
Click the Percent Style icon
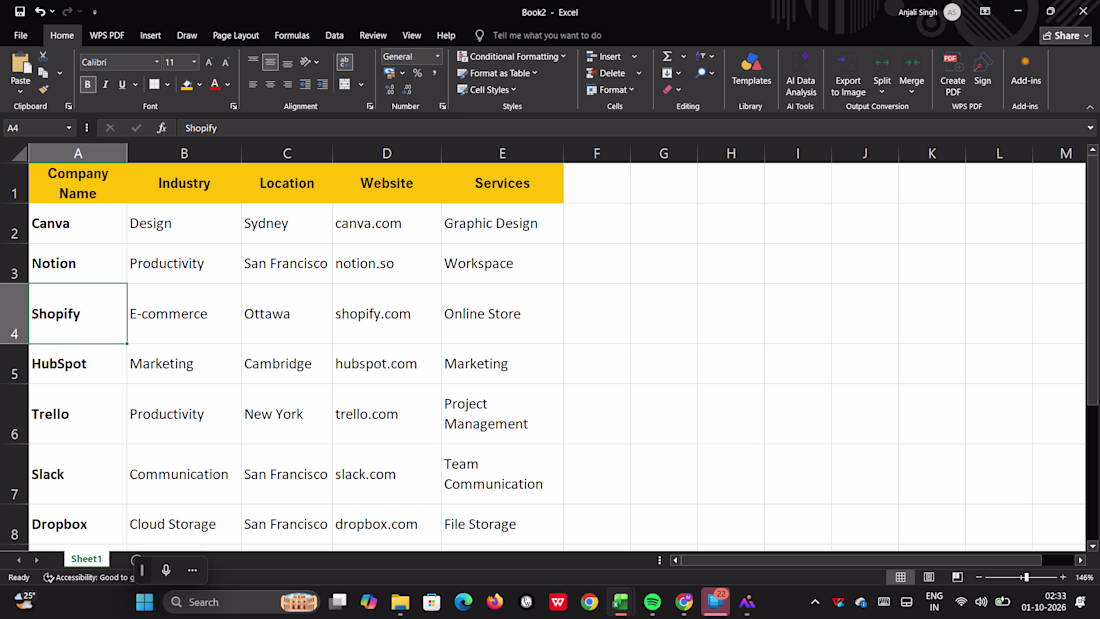[417, 73]
